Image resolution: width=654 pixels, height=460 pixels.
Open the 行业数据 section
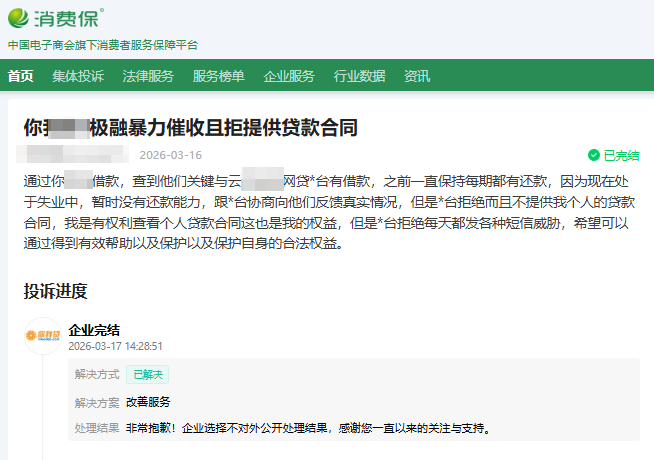point(359,76)
